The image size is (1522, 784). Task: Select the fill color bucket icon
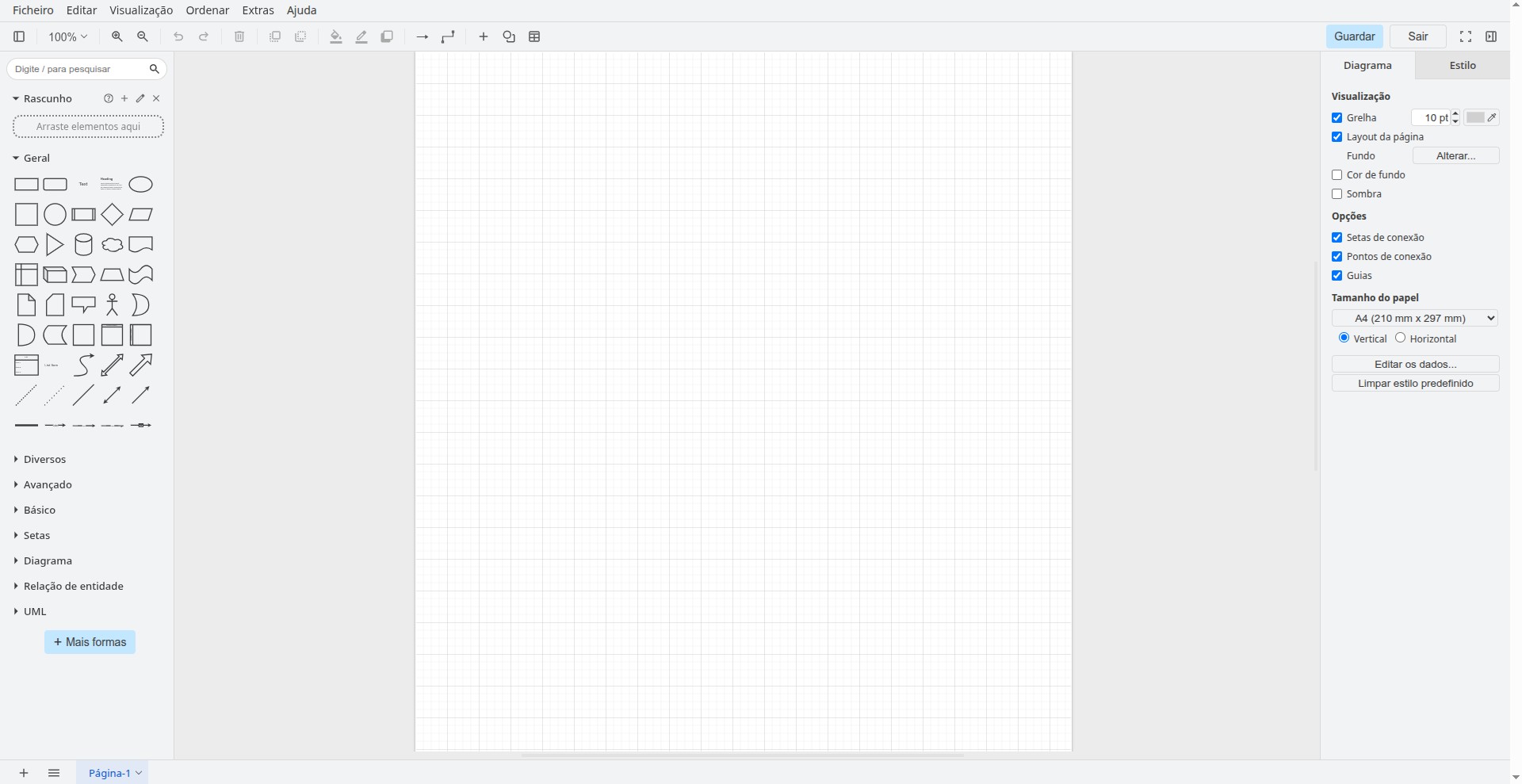pyautogui.click(x=336, y=36)
